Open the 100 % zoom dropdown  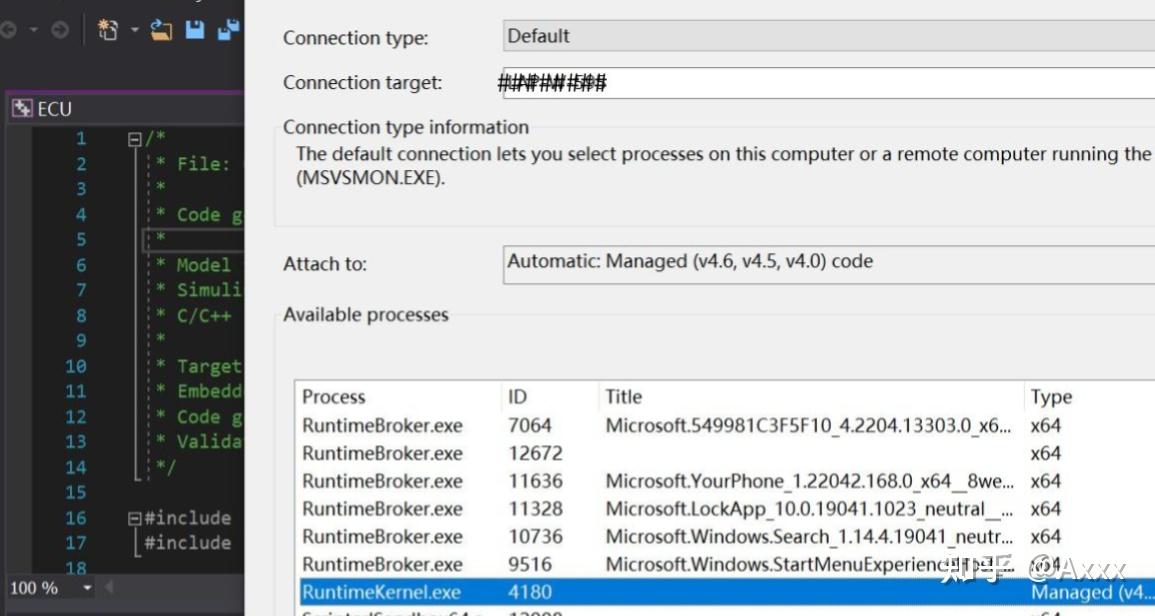[87, 588]
